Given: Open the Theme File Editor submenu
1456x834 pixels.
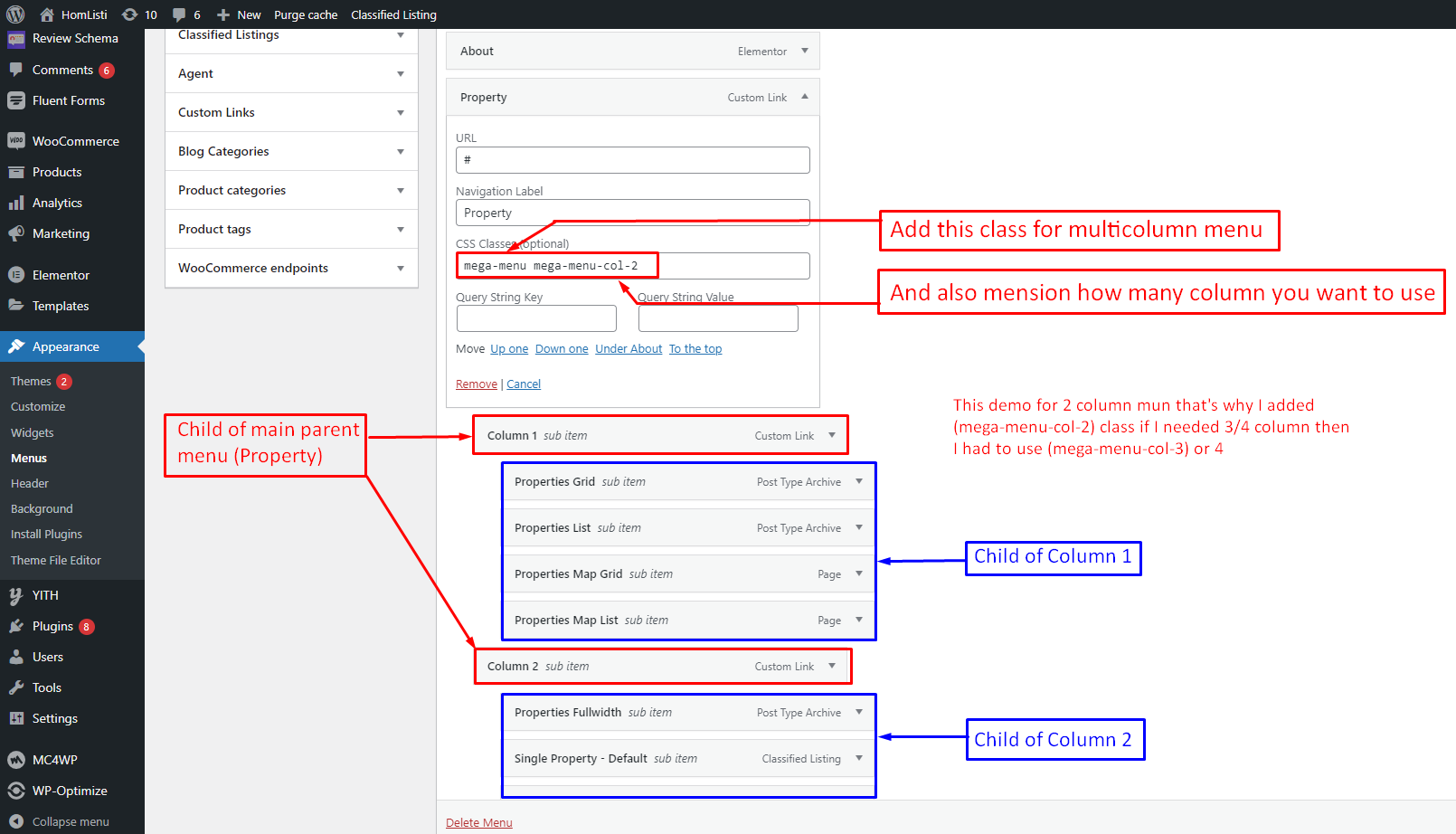Looking at the screenshot, I should [56, 561].
